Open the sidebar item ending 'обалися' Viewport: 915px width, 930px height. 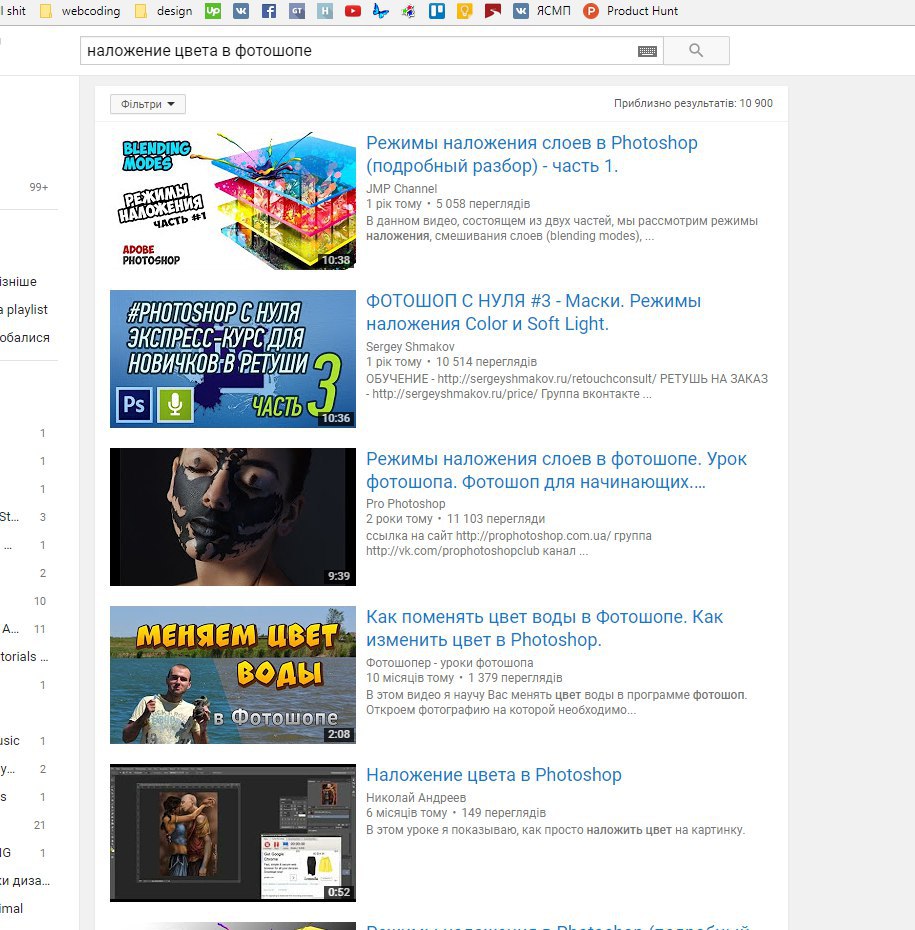[x=25, y=337]
